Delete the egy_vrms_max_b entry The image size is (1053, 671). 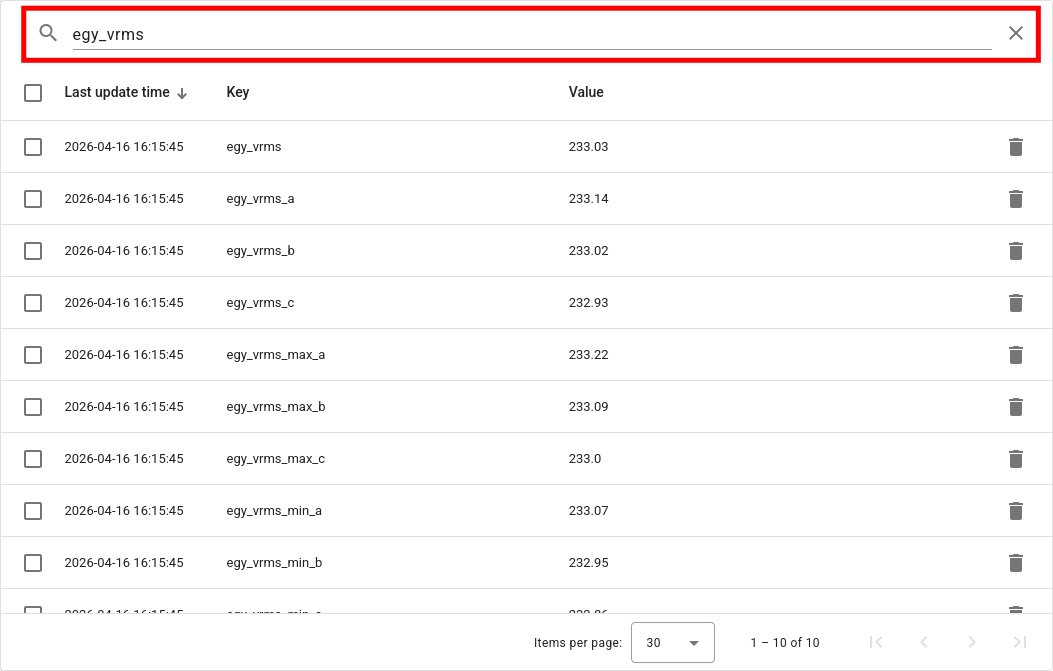click(x=1016, y=407)
